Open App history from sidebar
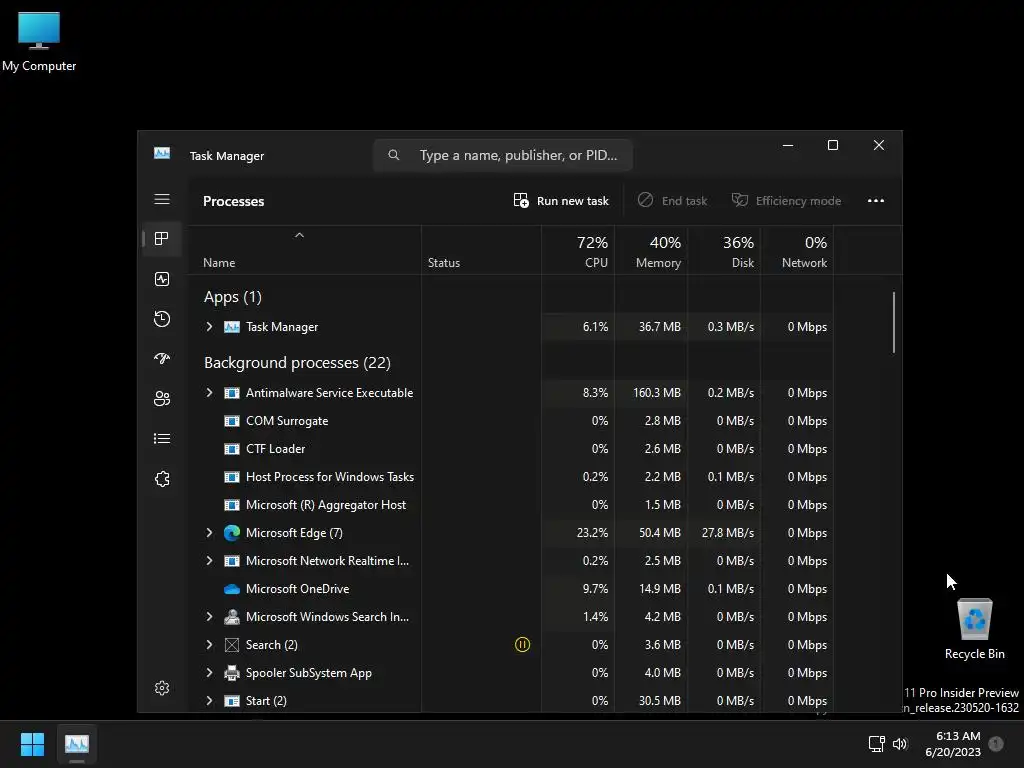 tap(162, 319)
